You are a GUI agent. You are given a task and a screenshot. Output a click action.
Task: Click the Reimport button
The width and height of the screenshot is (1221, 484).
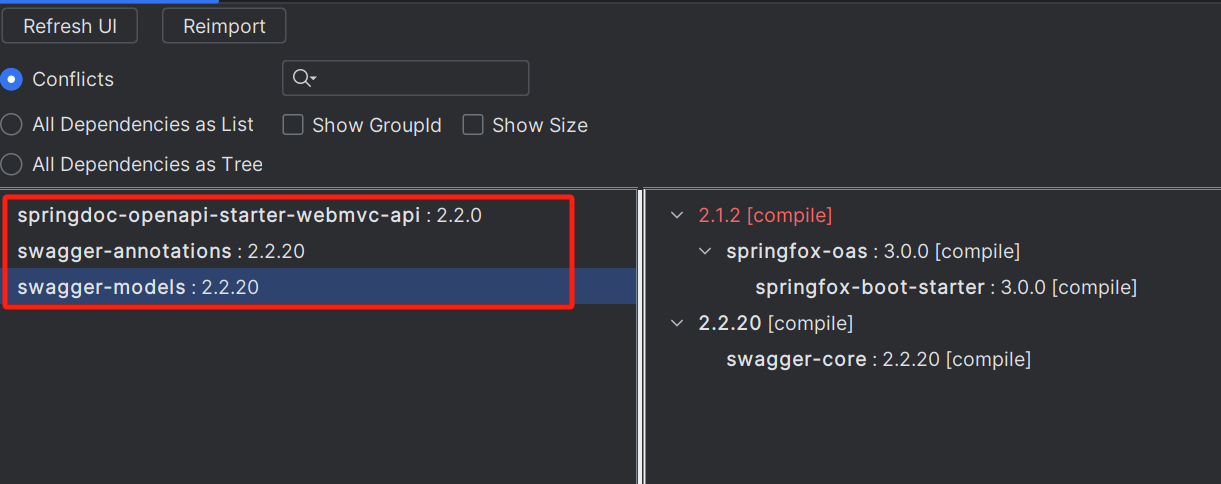tap(224, 26)
